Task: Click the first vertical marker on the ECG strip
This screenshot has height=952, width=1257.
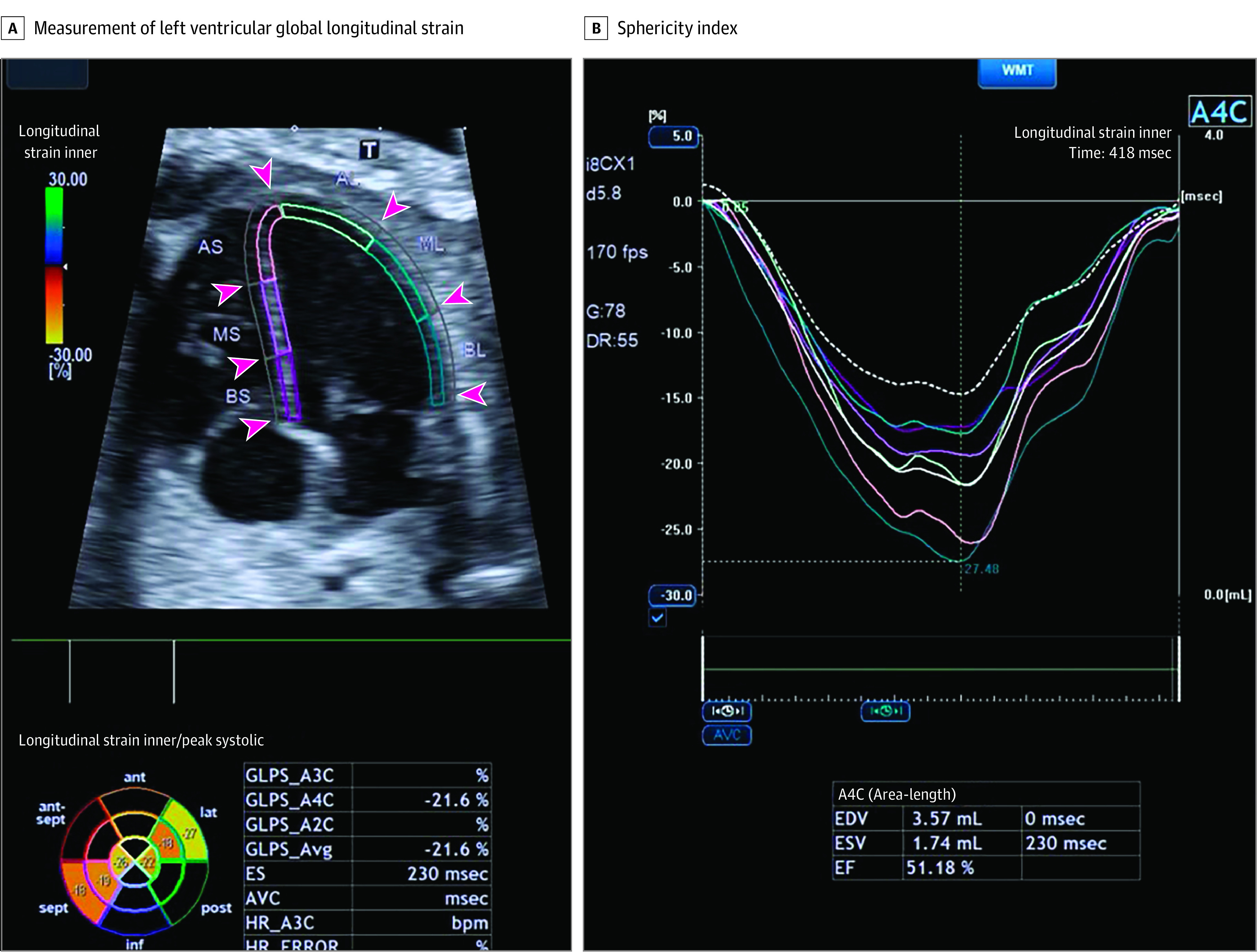Action: pyautogui.click(x=70, y=672)
